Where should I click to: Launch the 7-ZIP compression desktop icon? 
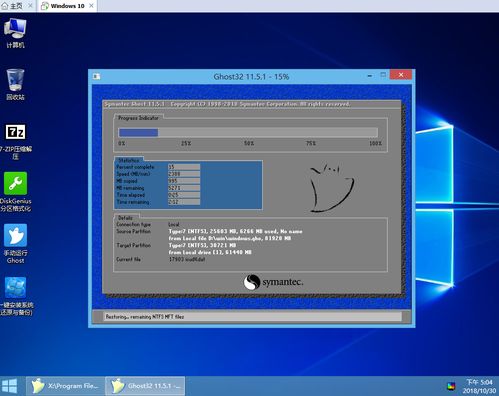tap(15, 141)
